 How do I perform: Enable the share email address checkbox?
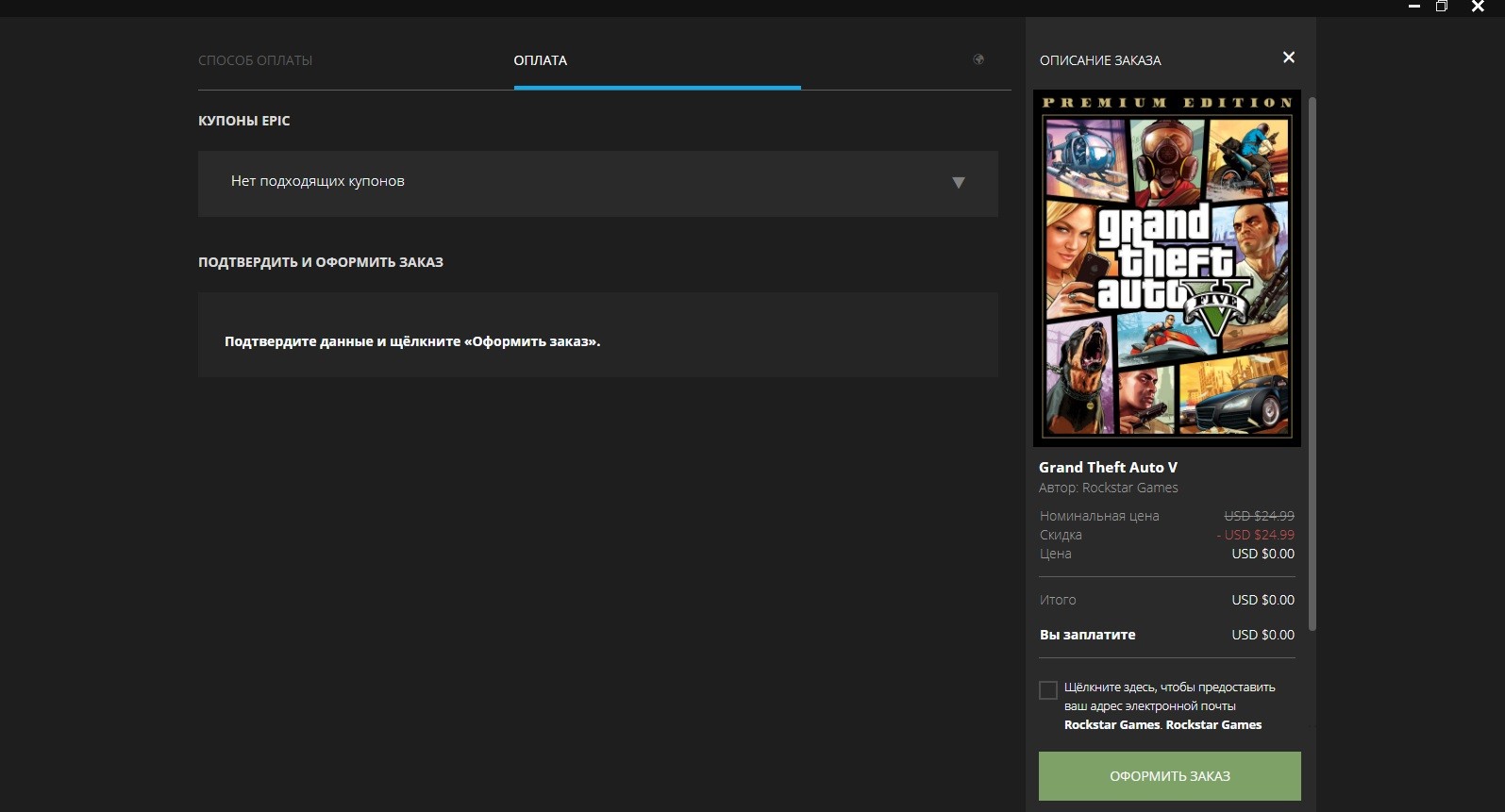click(x=1048, y=690)
